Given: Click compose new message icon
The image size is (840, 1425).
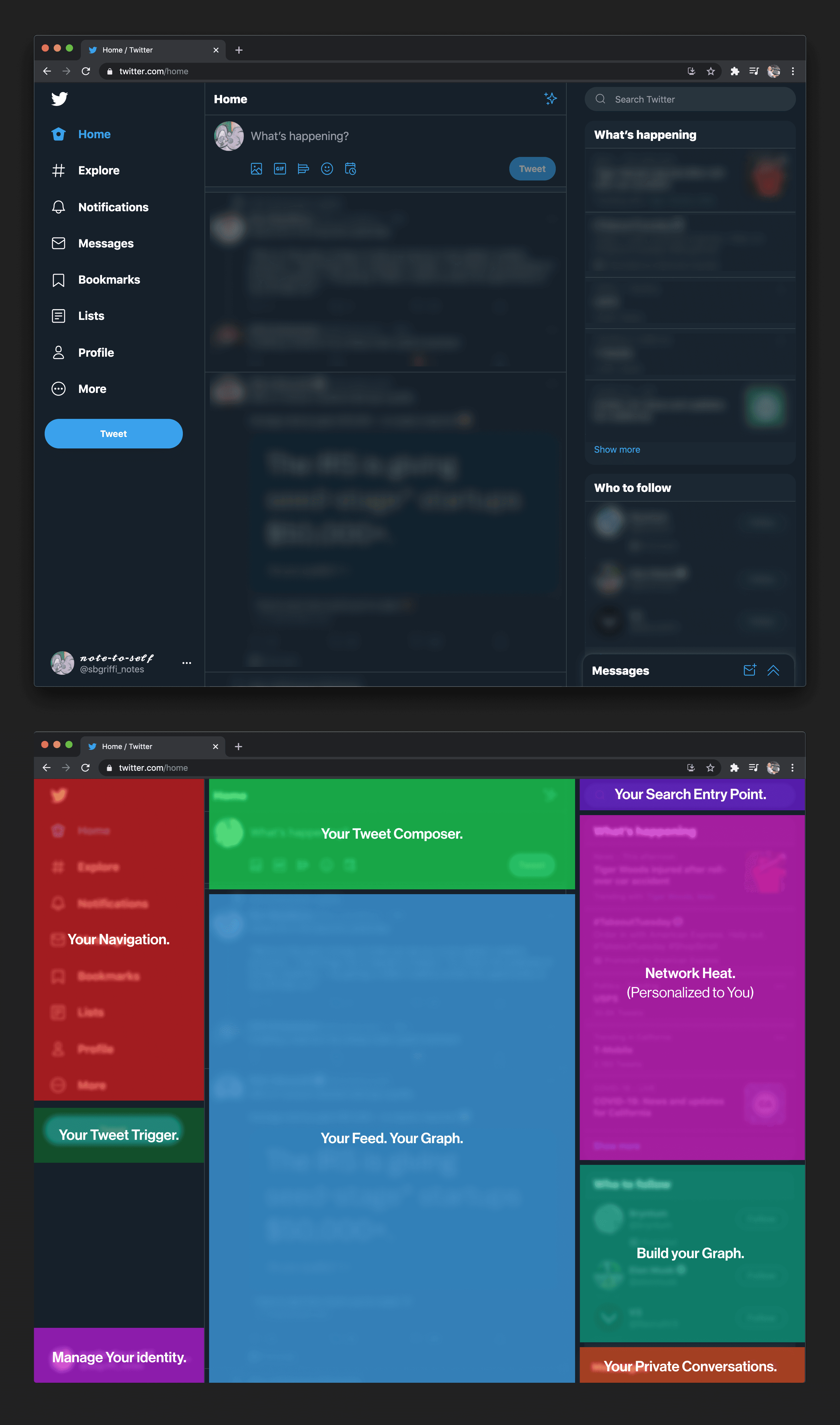Looking at the screenshot, I should (x=750, y=670).
